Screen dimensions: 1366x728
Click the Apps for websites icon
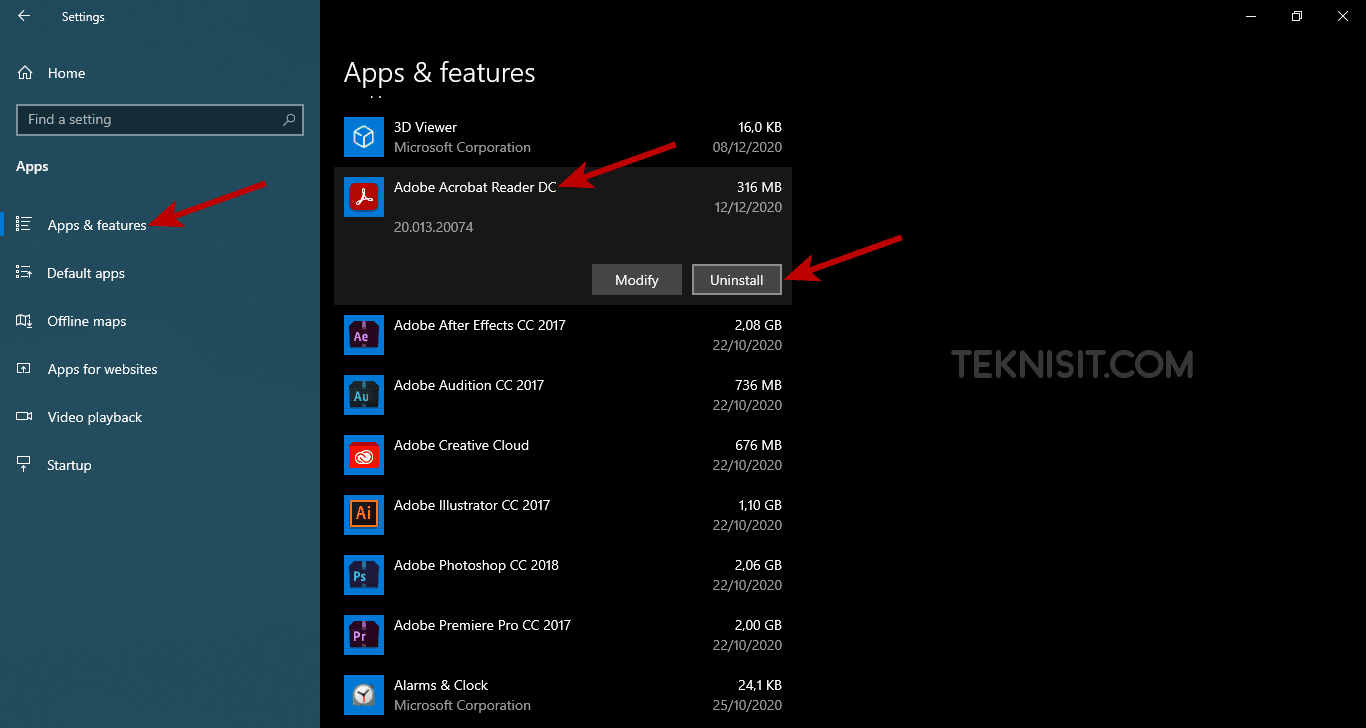point(24,369)
